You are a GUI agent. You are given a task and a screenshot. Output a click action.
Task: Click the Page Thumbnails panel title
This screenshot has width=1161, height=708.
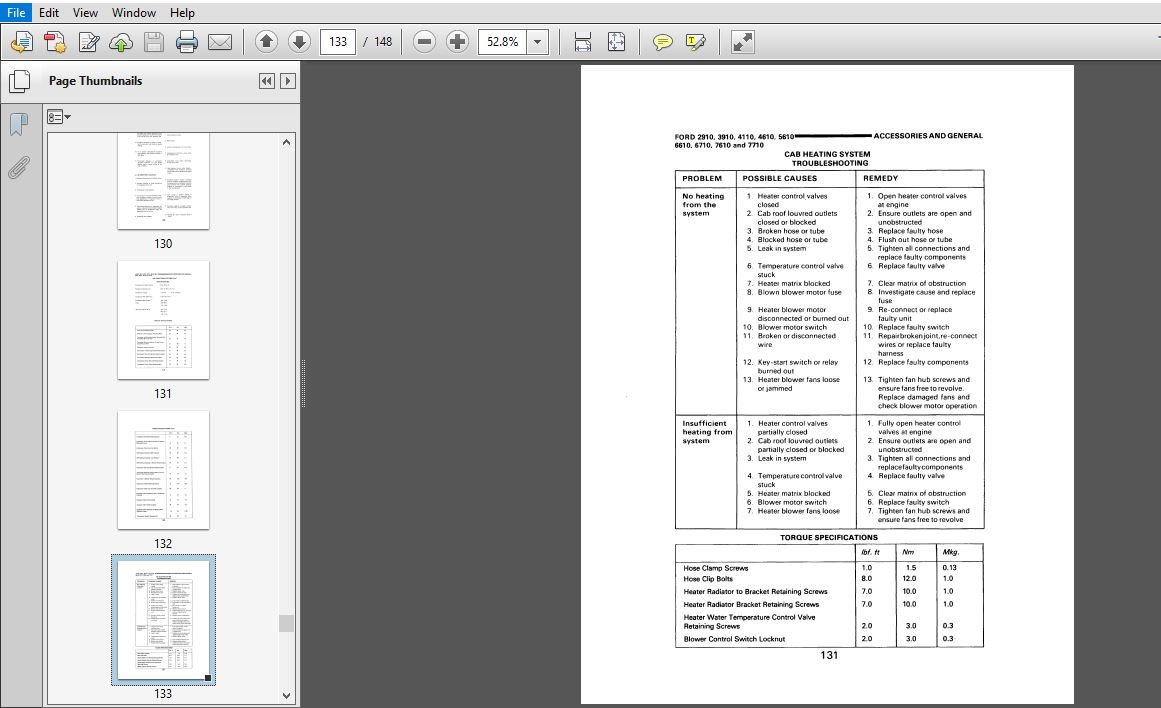tap(96, 81)
